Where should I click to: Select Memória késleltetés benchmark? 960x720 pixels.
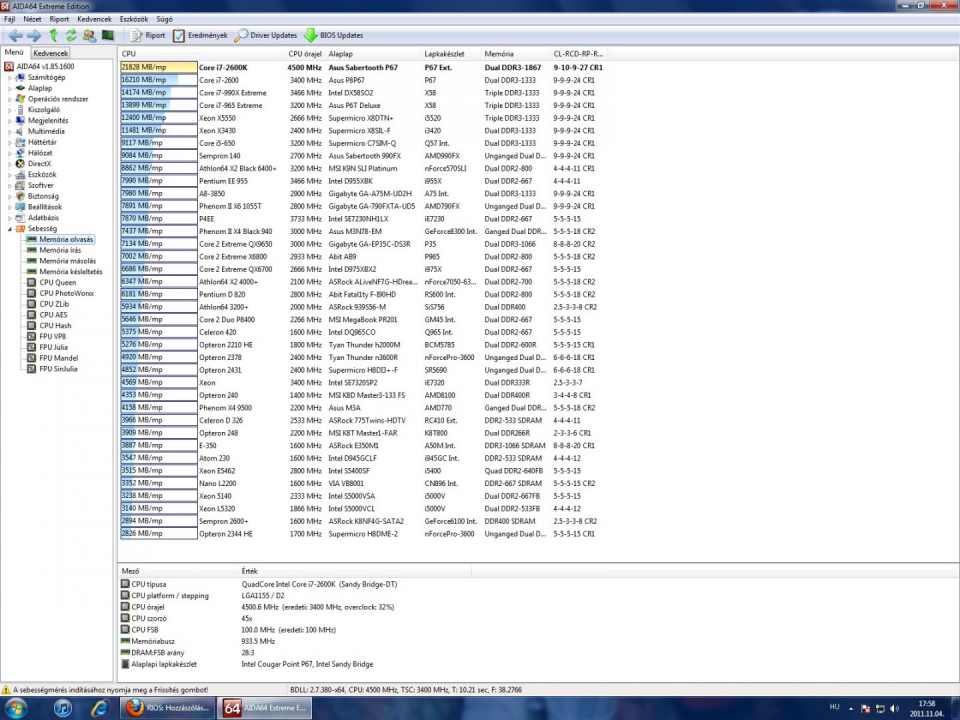tap(71, 272)
